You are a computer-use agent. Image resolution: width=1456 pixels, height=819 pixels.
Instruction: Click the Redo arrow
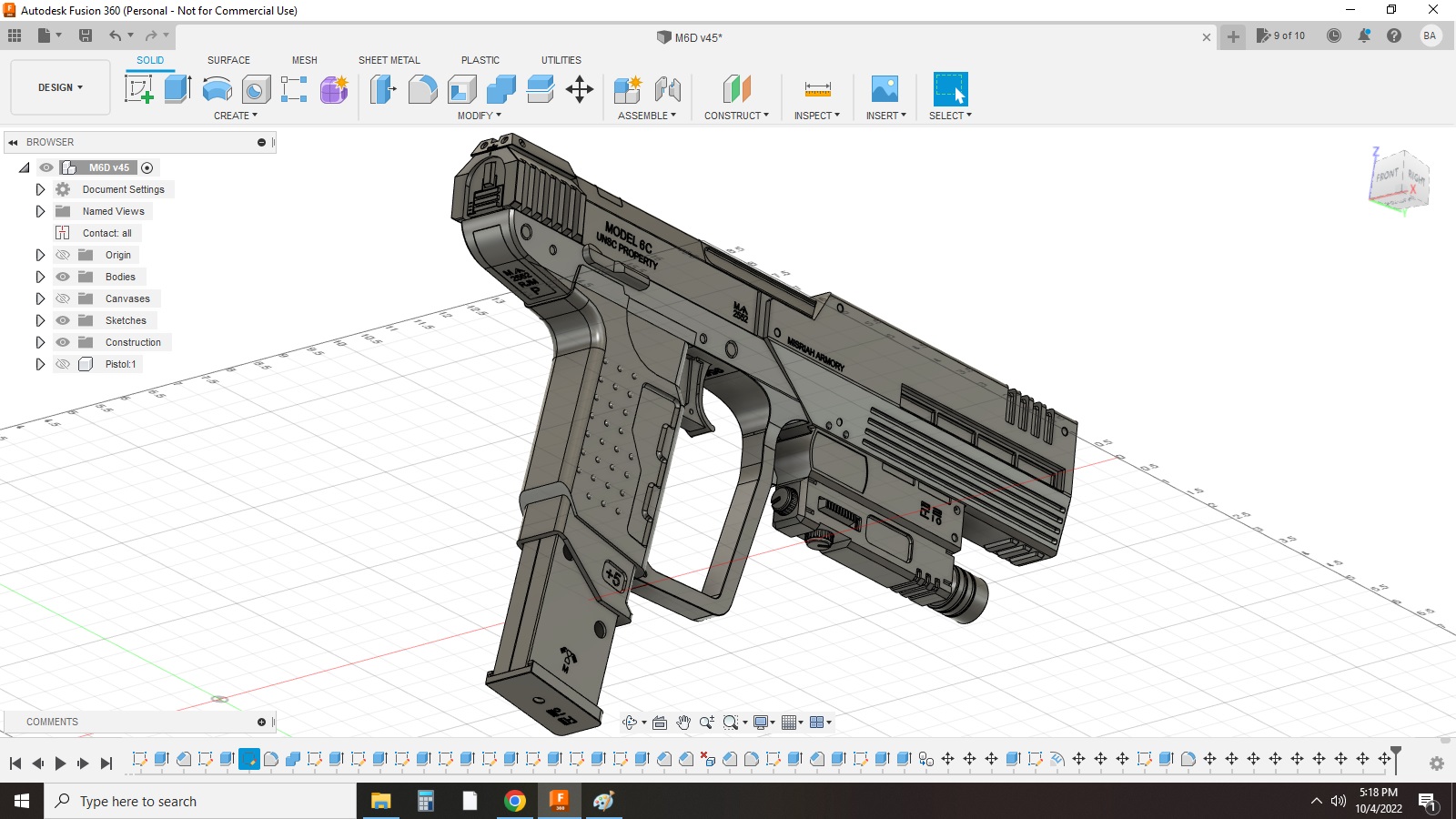click(x=151, y=35)
